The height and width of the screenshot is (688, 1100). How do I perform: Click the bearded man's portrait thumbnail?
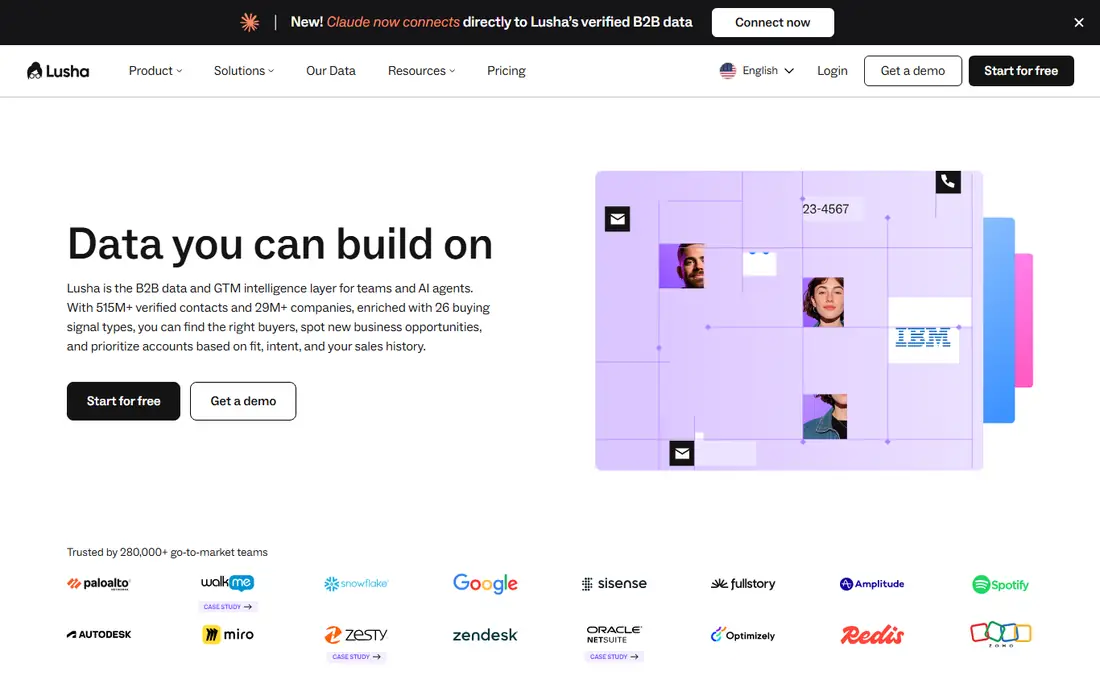coord(682,266)
